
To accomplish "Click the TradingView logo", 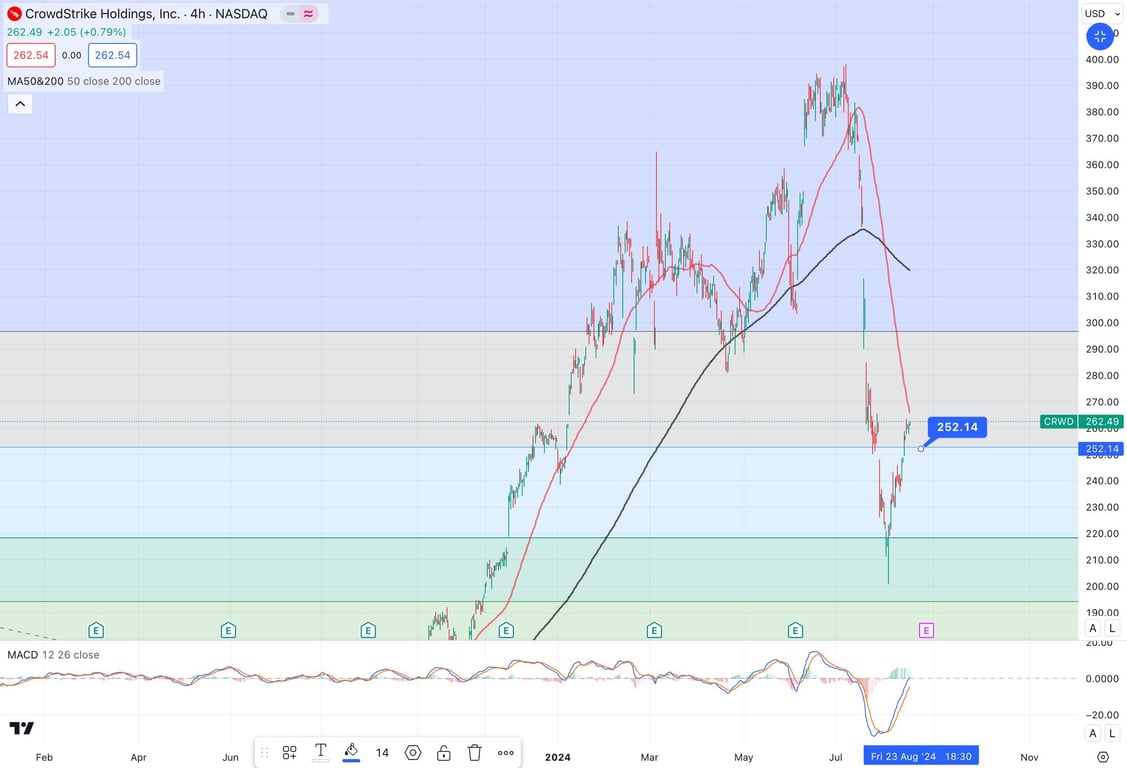I will [x=22, y=728].
